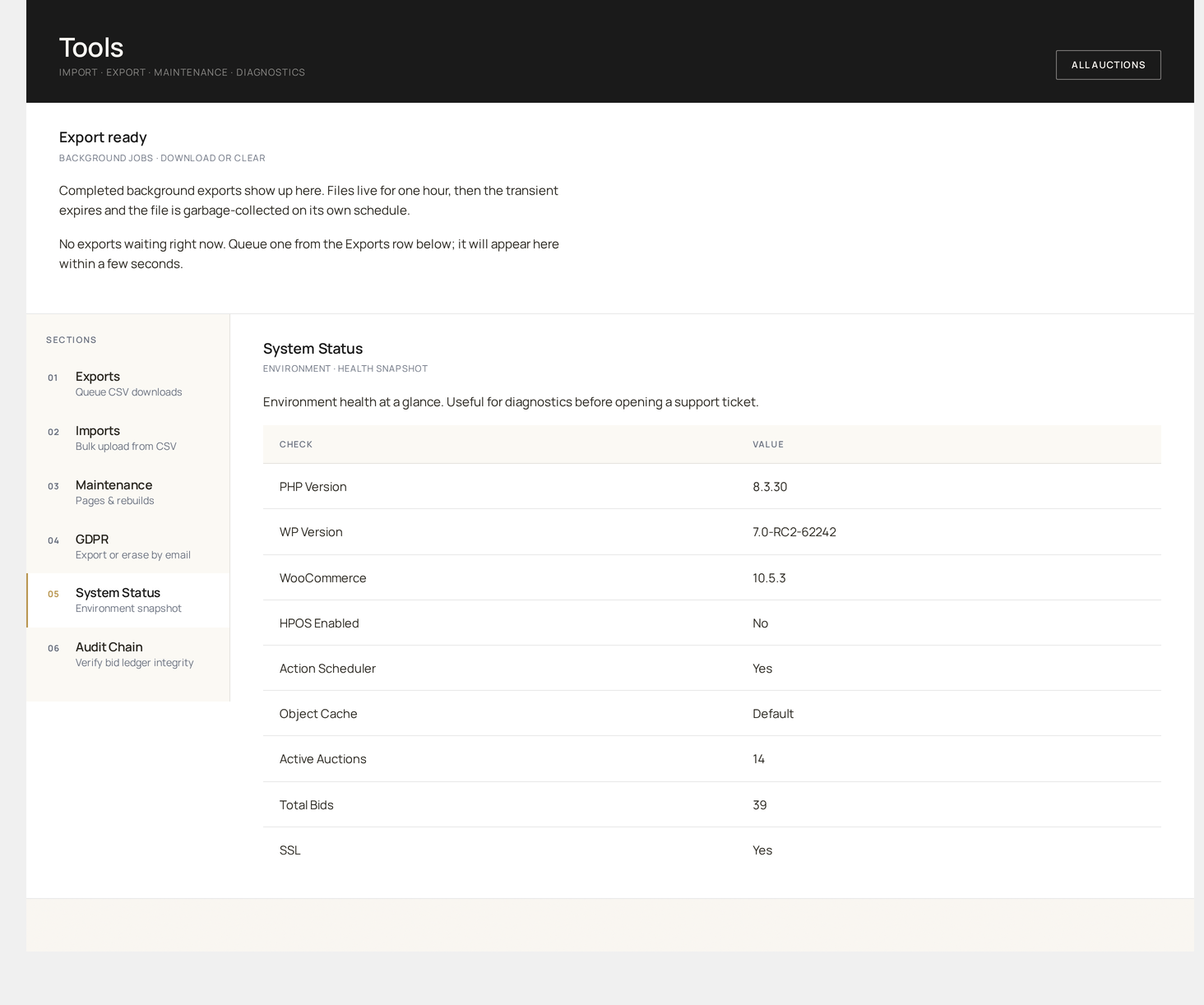
Task: Select the HPOS Enabled value No
Action: click(x=760, y=623)
